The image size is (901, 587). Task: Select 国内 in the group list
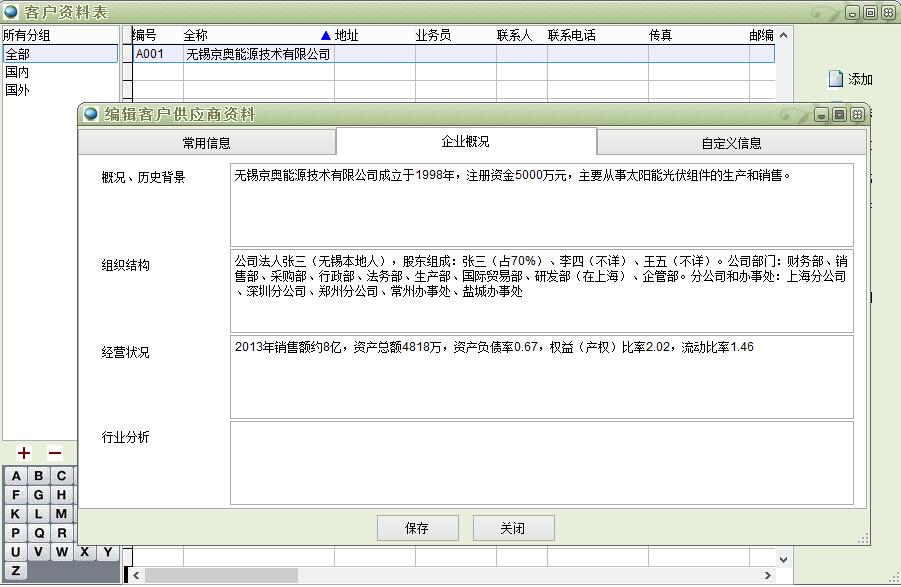[17, 72]
